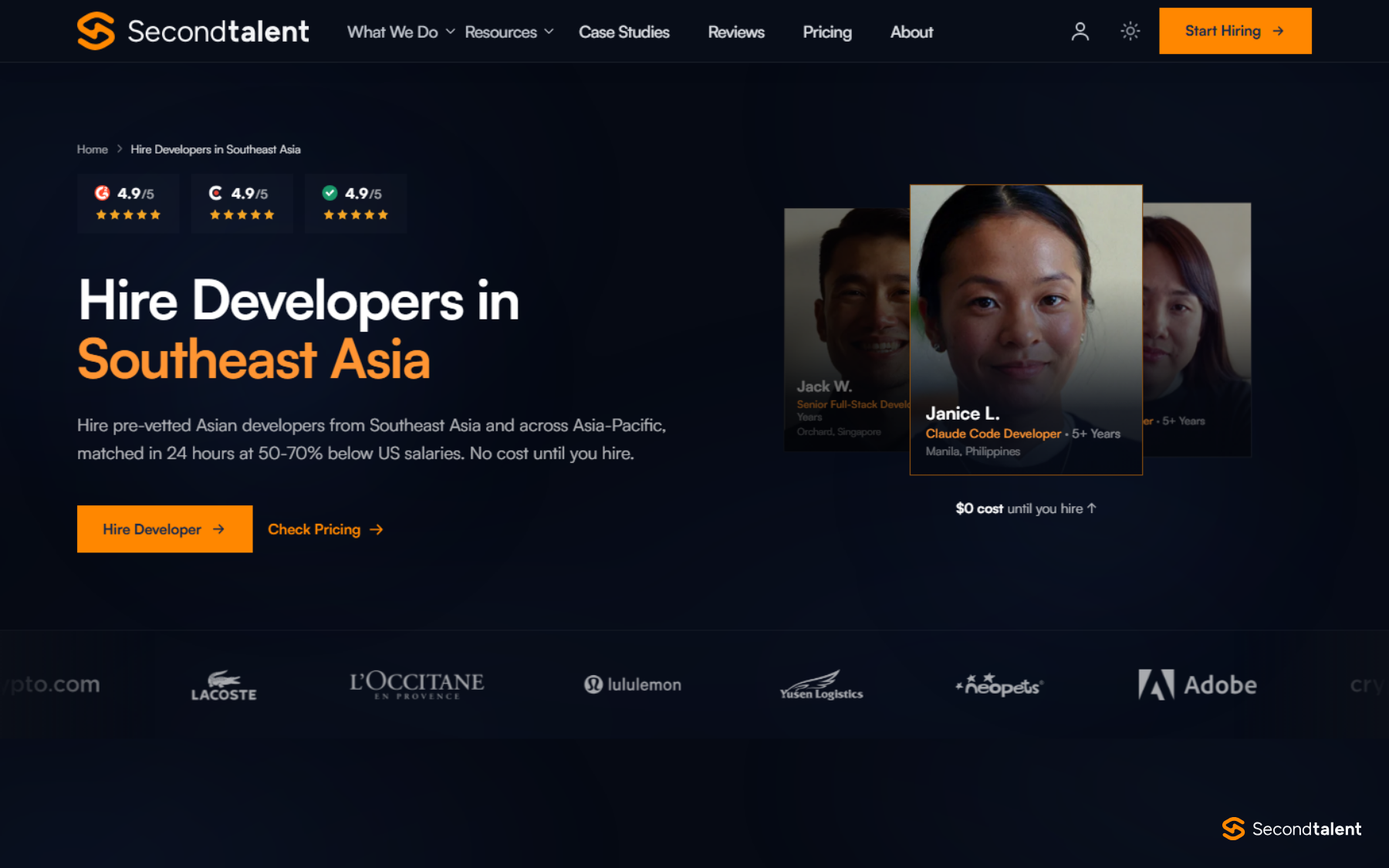The width and height of the screenshot is (1389, 868).
Task: Open the user account icon
Action: [x=1080, y=31]
